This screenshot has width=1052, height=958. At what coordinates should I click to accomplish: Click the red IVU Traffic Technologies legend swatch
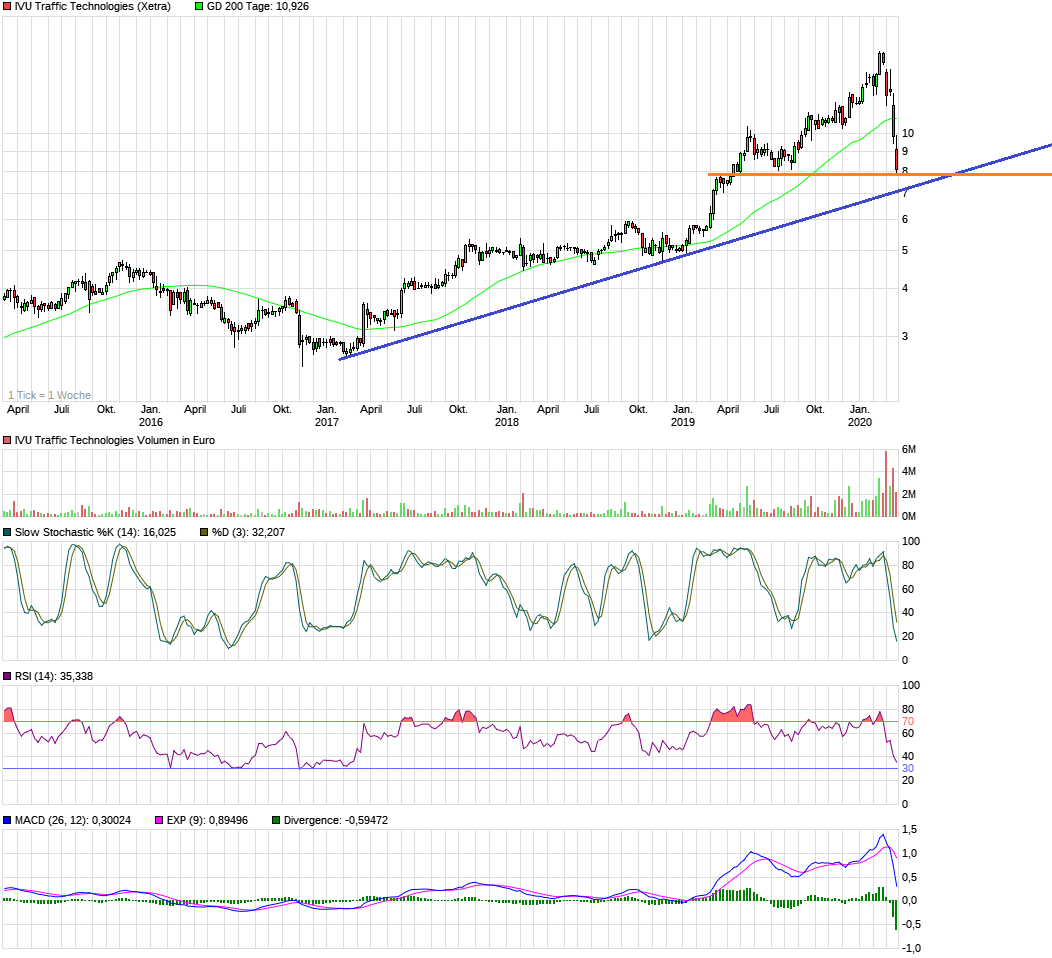click(7, 7)
